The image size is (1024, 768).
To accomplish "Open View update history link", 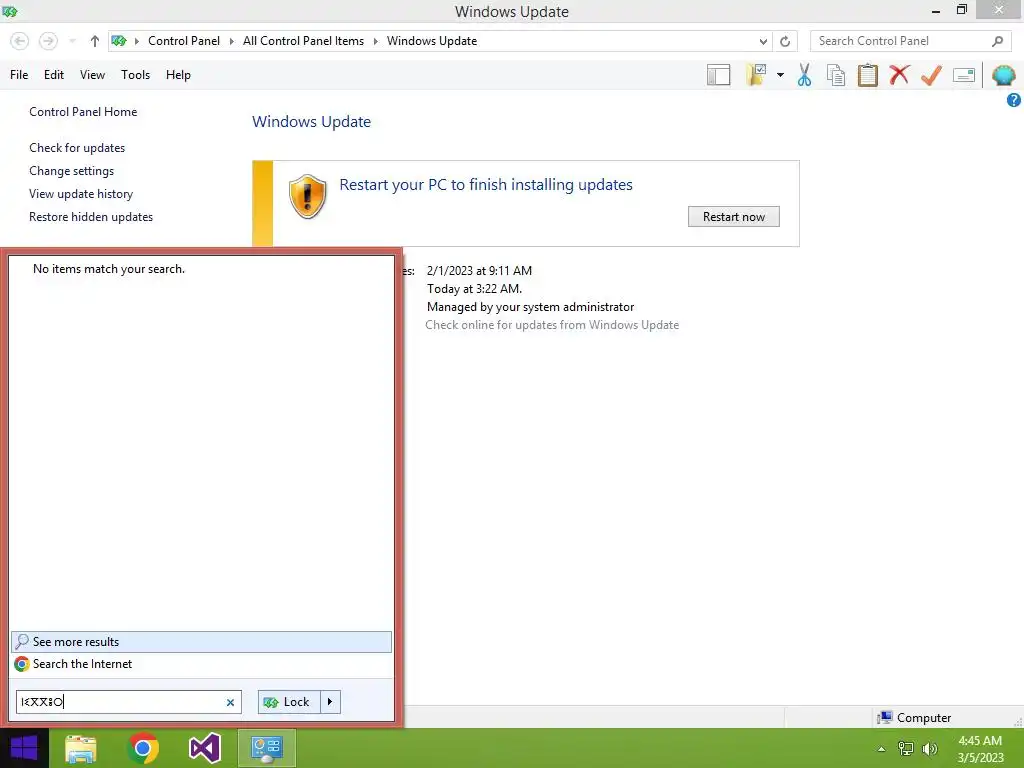I will pos(81,194).
